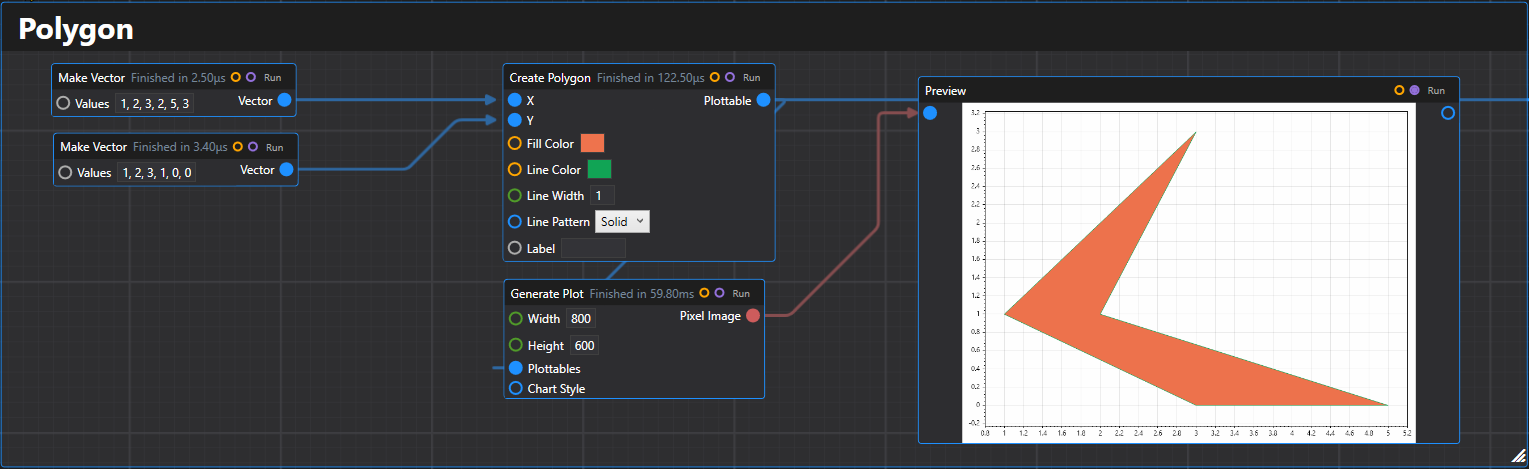Click the Preview node title
Screen dimensions: 1529x469
click(x=945, y=91)
